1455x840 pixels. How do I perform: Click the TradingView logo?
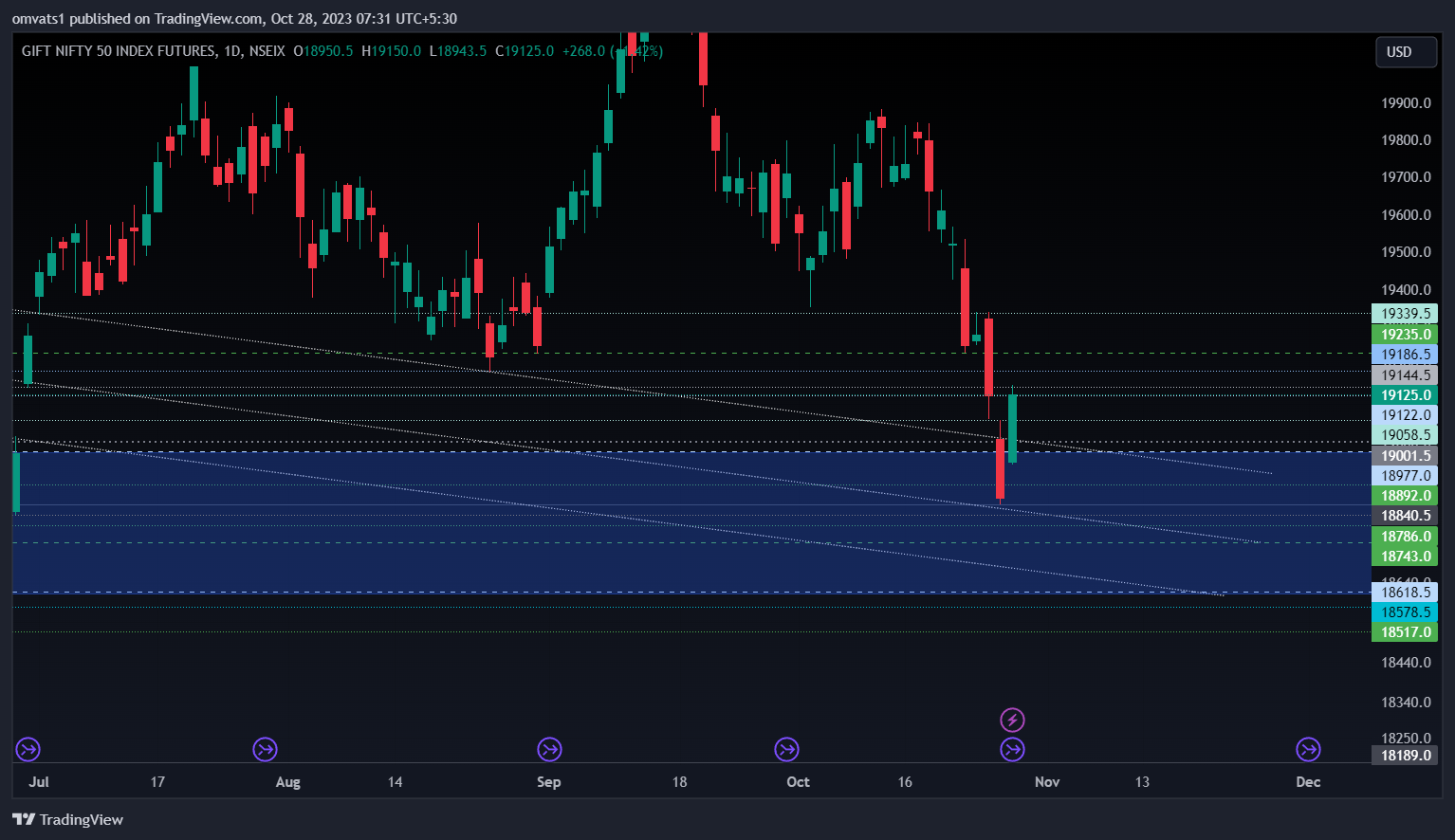(24, 819)
